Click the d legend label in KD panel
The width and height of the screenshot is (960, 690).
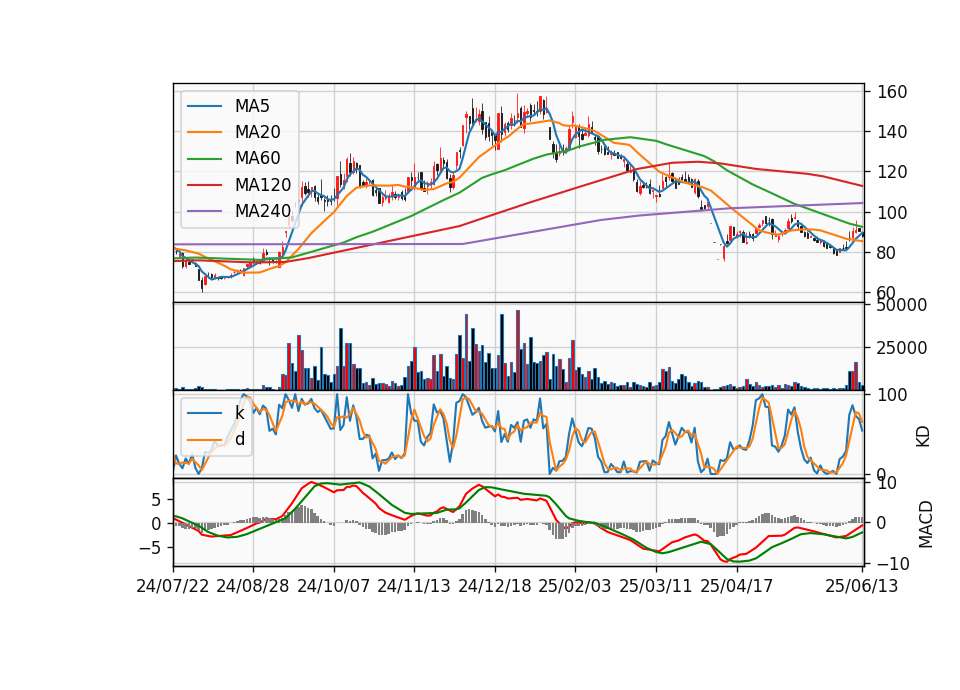click(240, 439)
